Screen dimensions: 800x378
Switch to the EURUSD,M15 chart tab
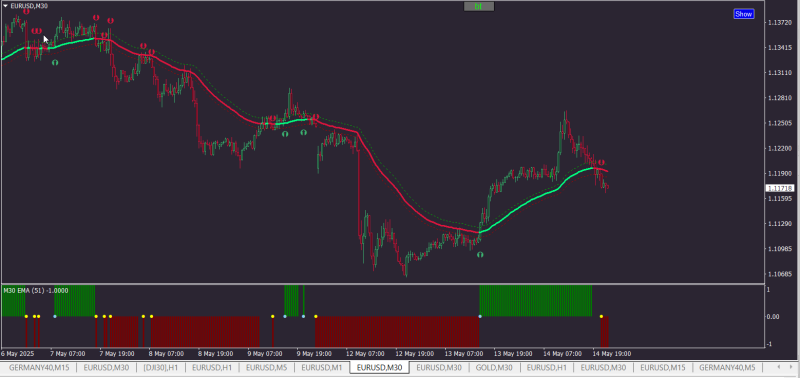coord(663,367)
